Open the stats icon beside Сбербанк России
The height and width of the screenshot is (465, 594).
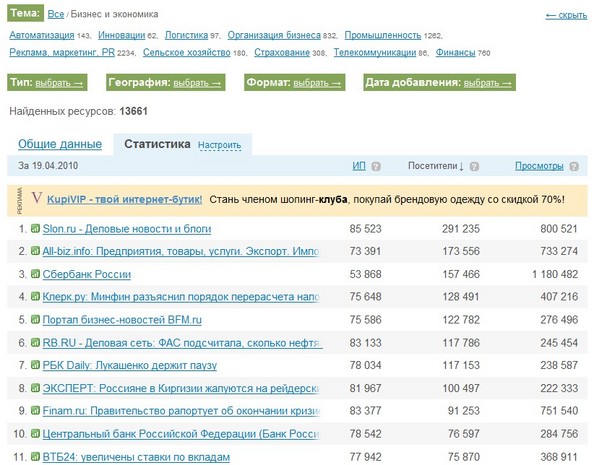35,274
